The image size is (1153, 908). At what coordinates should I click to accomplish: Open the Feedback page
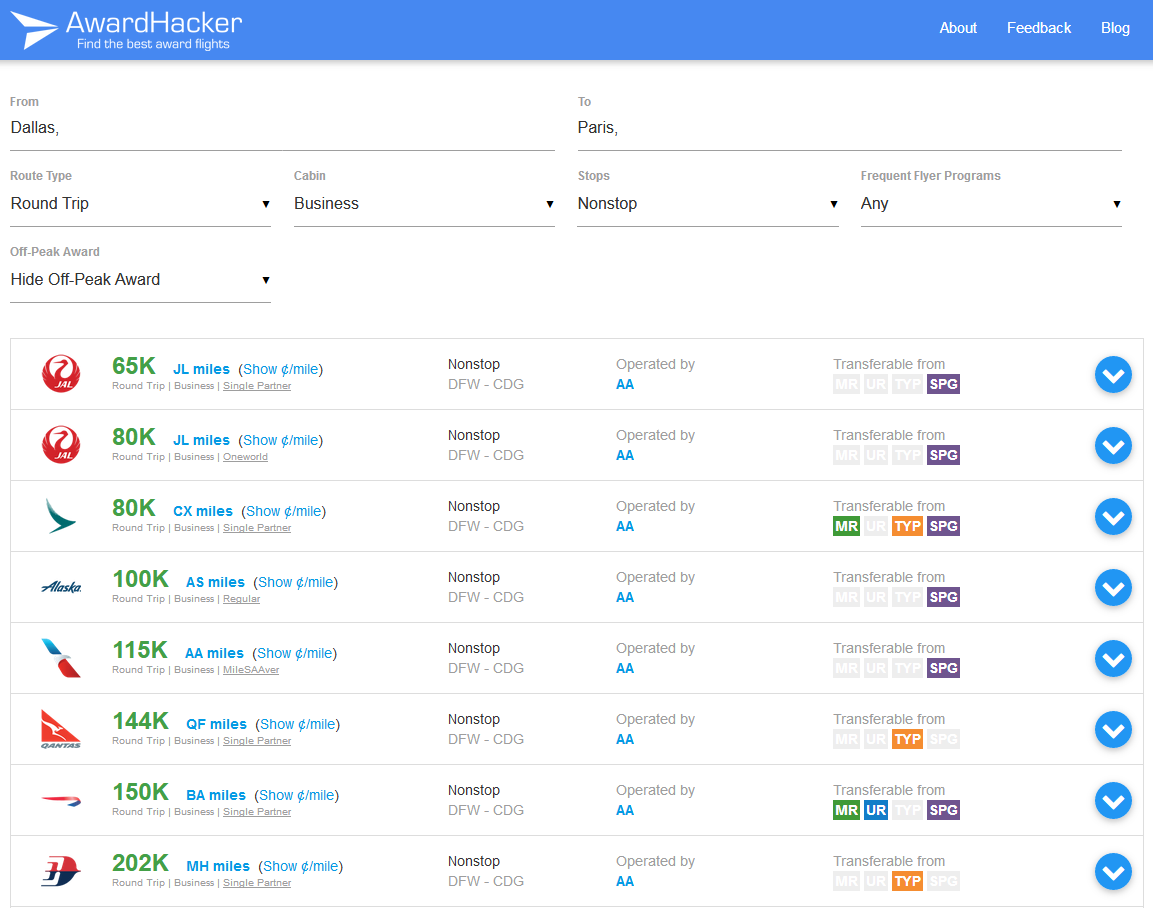click(1039, 28)
